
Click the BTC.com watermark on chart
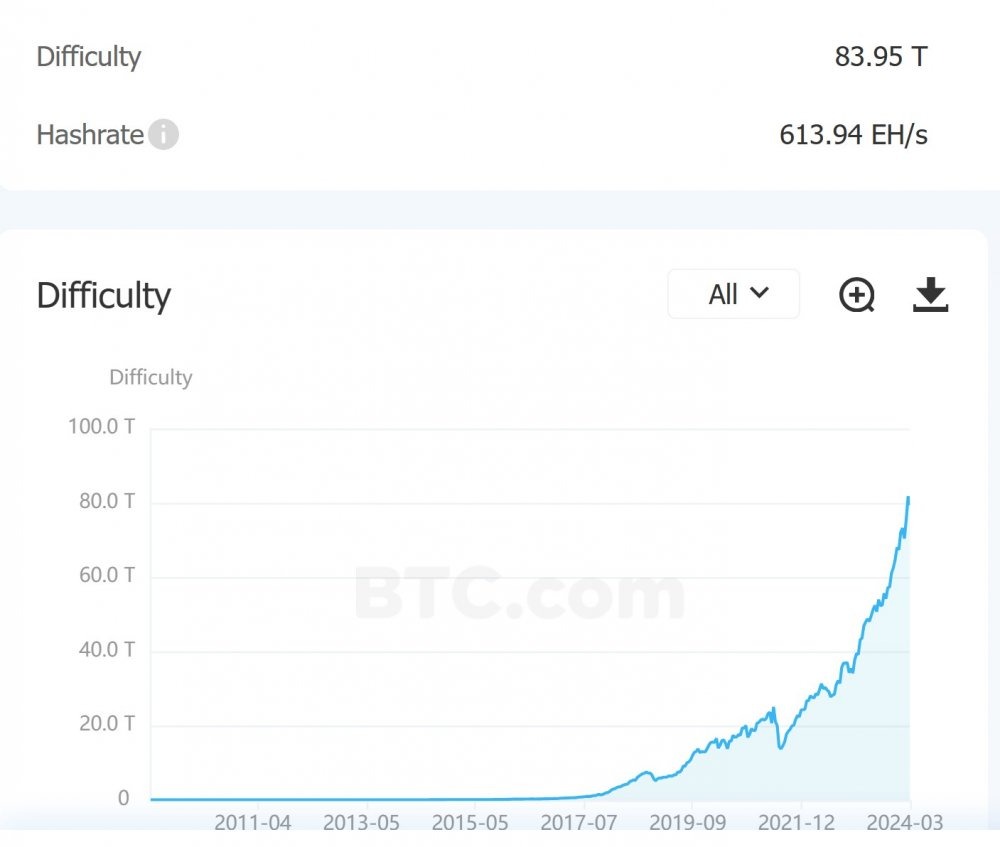520,593
